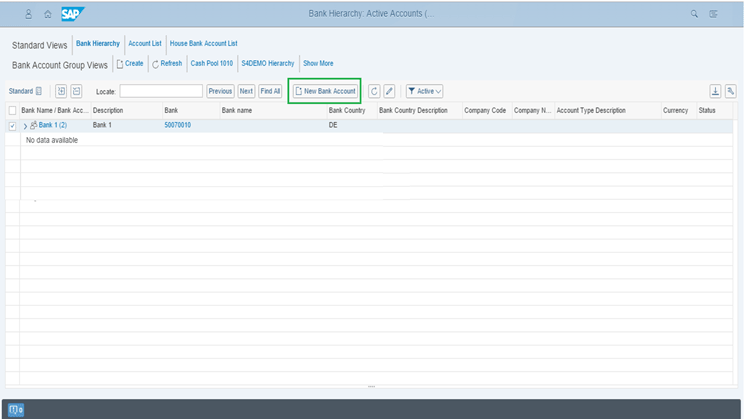Open bank link 50070010

[177, 125]
